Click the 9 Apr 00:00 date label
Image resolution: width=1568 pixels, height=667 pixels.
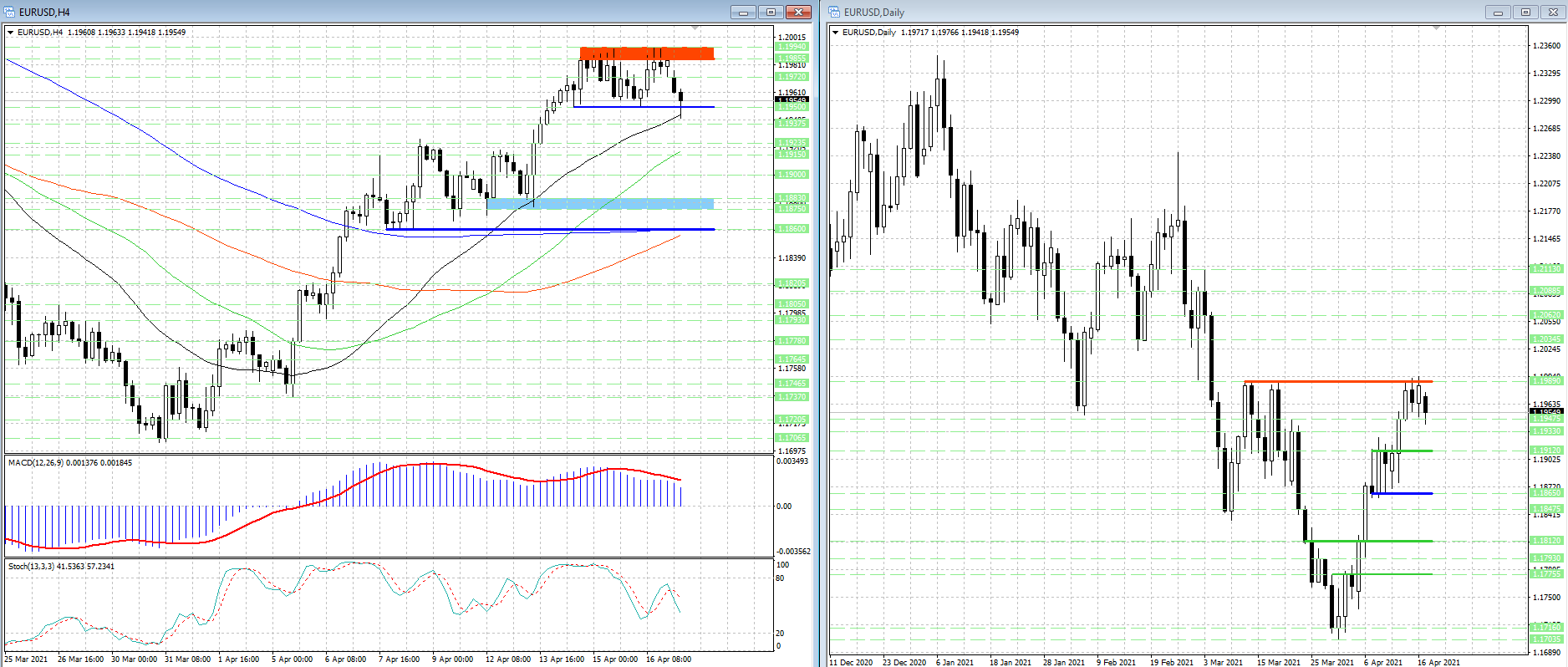coord(452,659)
